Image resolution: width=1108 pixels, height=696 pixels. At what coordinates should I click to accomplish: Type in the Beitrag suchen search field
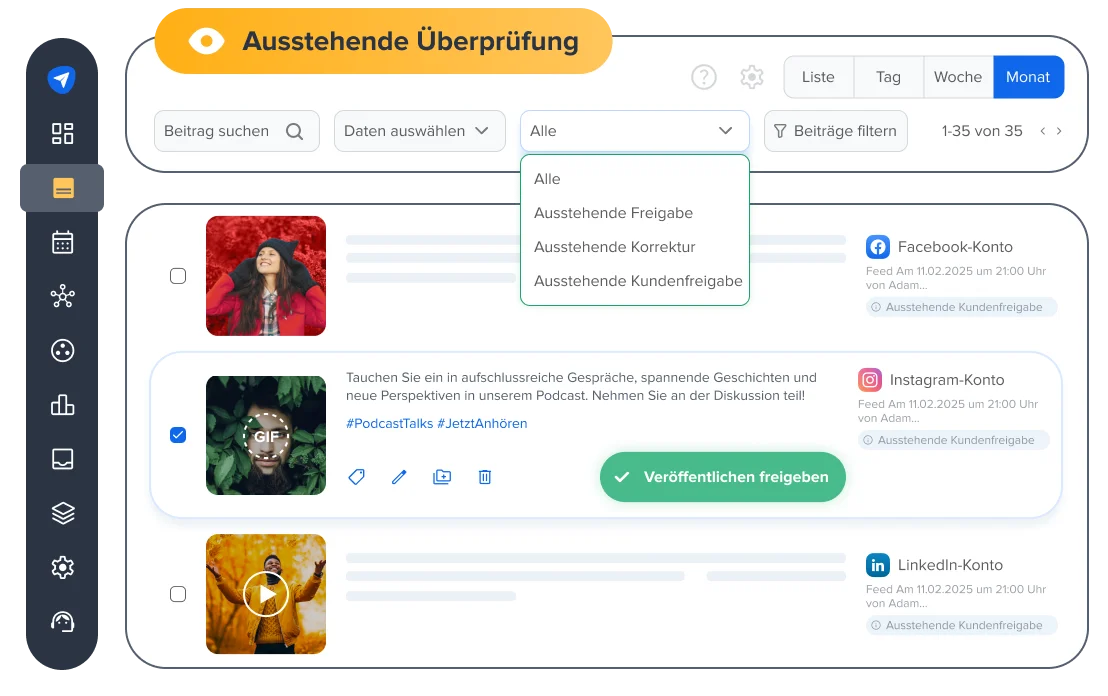(x=230, y=130)
